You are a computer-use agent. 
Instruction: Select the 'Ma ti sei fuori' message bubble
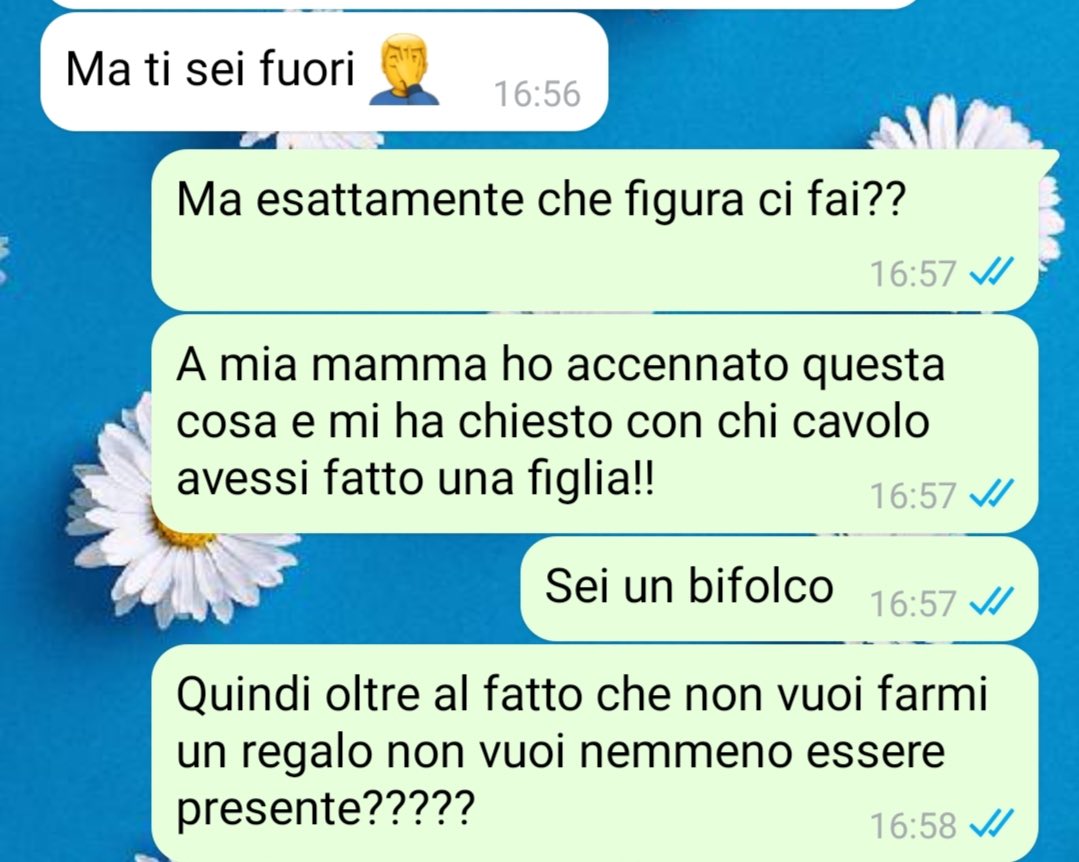coord(324,72)
